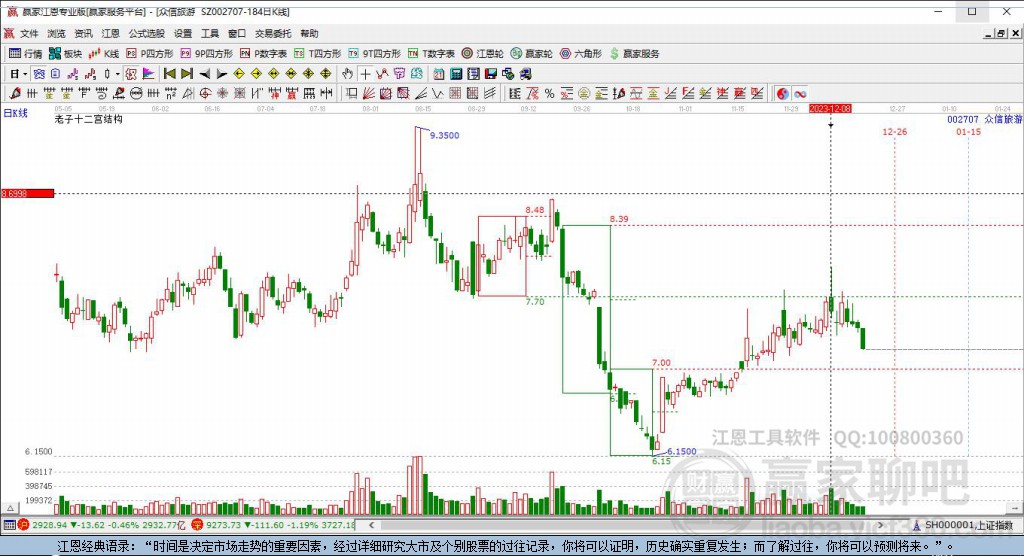Open the 帮助 menu
Viewport: 1024px width, 556px height.
(x=309, y=33)
